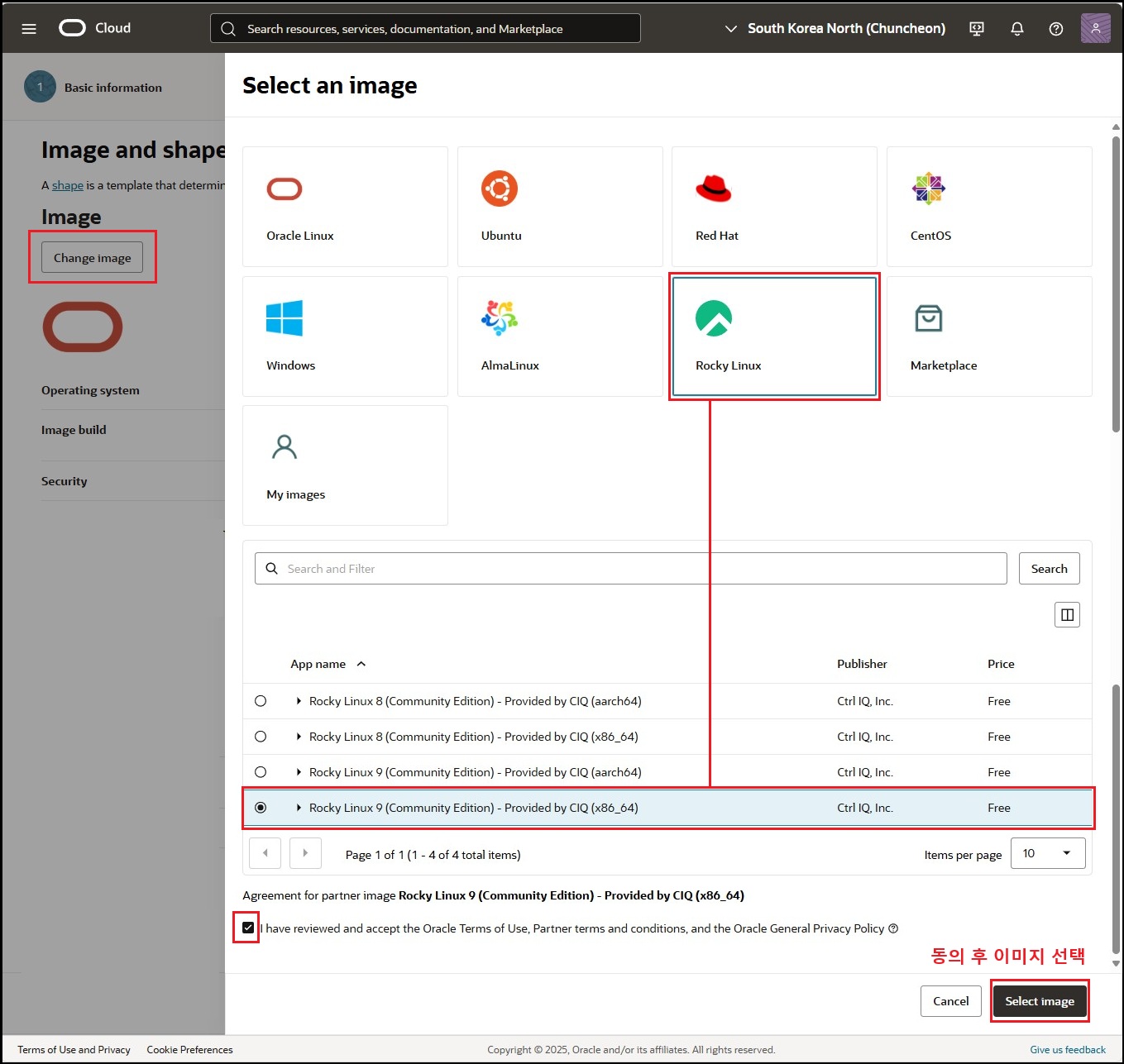Click the Cancel button
Viewport: 1124px width, 1064px height.
pyautogui.click(x=950, y=1001)
